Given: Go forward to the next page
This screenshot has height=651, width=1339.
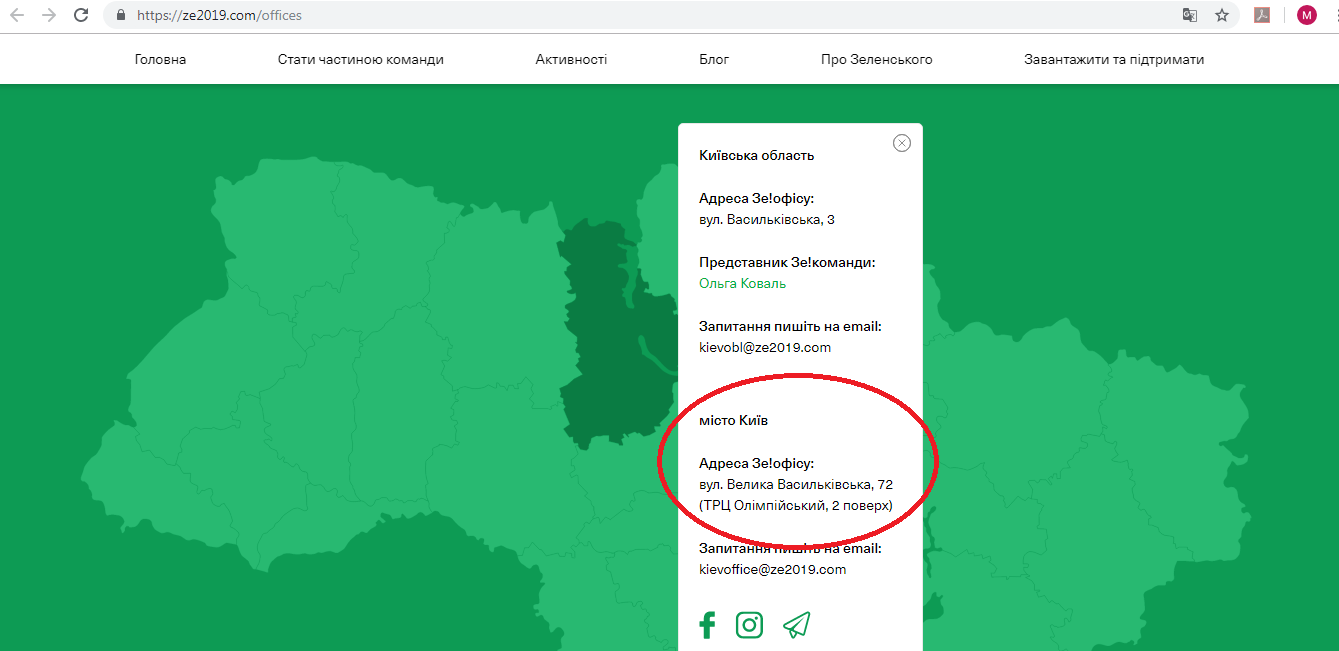Looking at the screenshot, I should click(x=49, y=15).
